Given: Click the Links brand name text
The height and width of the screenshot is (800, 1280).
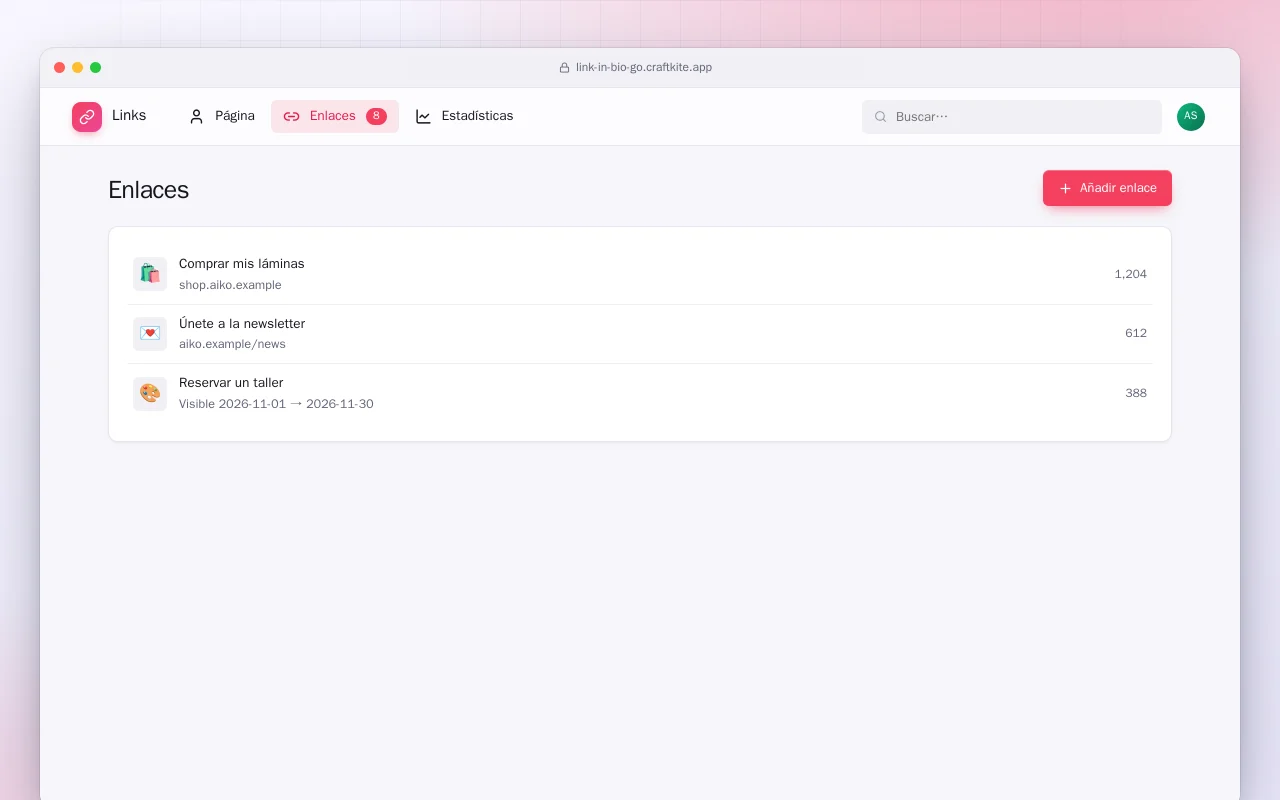Looking at the screenshot, I should [x=129, y=116].
